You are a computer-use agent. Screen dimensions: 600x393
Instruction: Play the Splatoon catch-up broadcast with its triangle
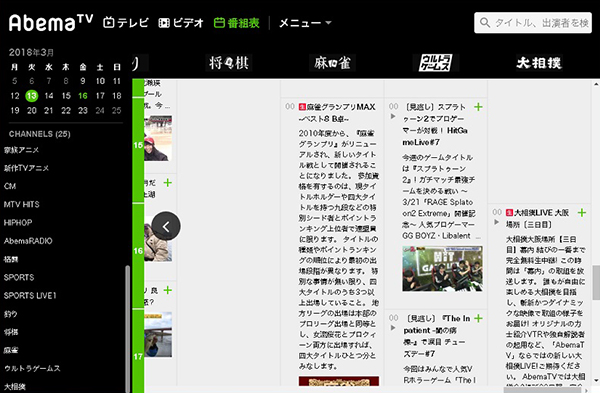(393, 116)
